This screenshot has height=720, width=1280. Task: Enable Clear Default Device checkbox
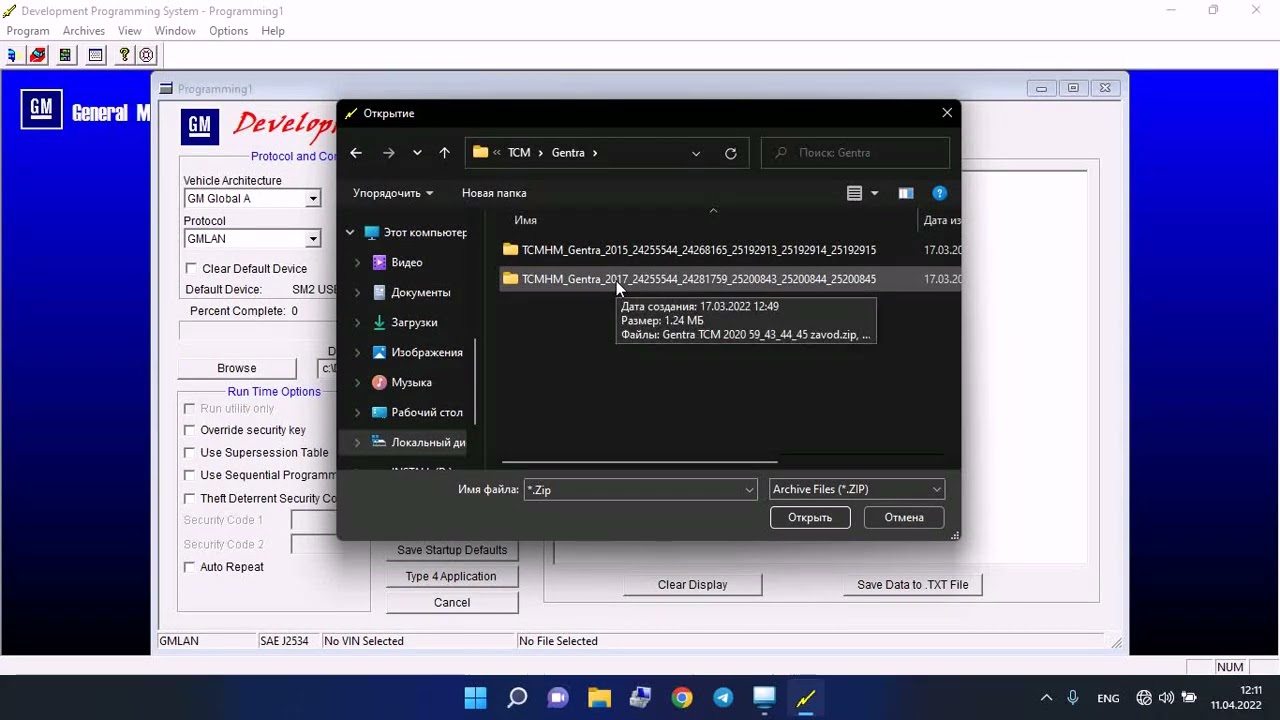coord(191,268)
